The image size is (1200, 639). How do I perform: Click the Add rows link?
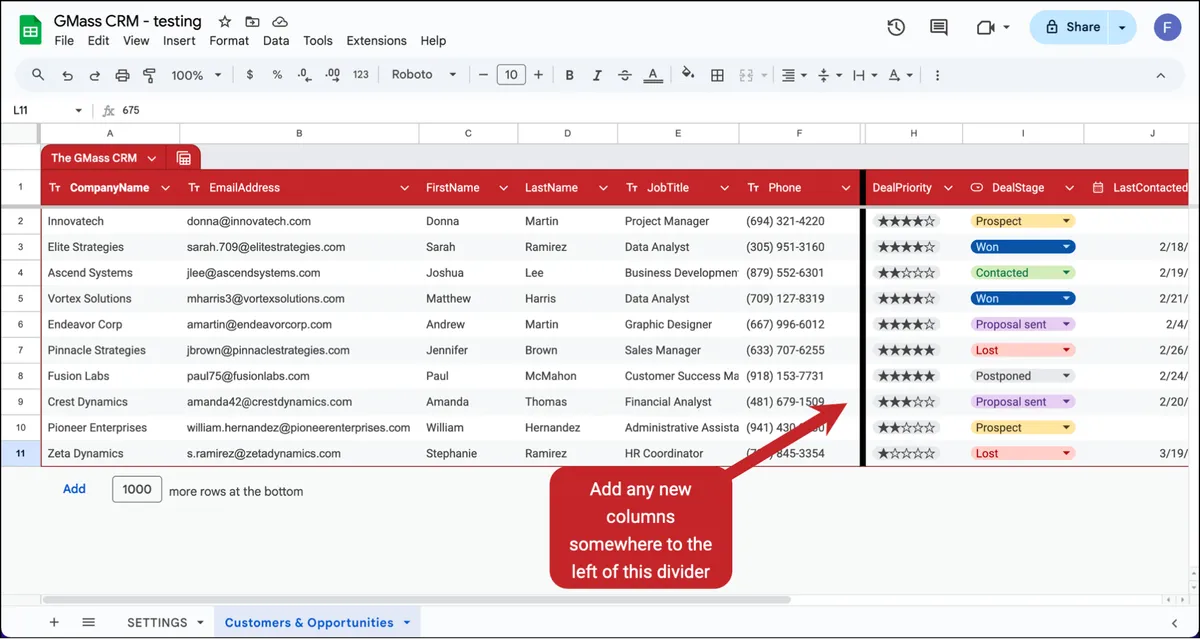coord(74,489)
